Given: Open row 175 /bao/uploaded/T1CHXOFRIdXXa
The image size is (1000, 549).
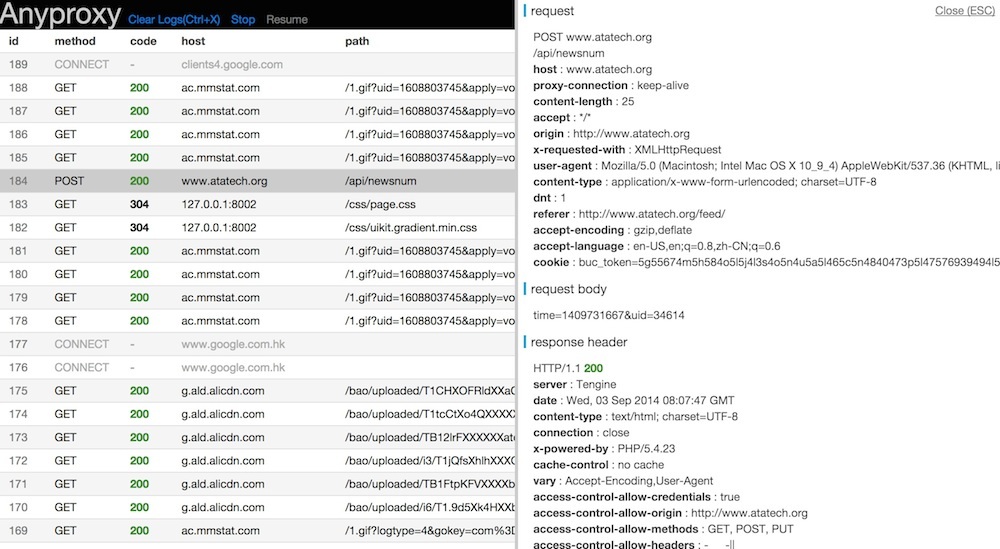Looking at the screenshot, I should (257, 391).
